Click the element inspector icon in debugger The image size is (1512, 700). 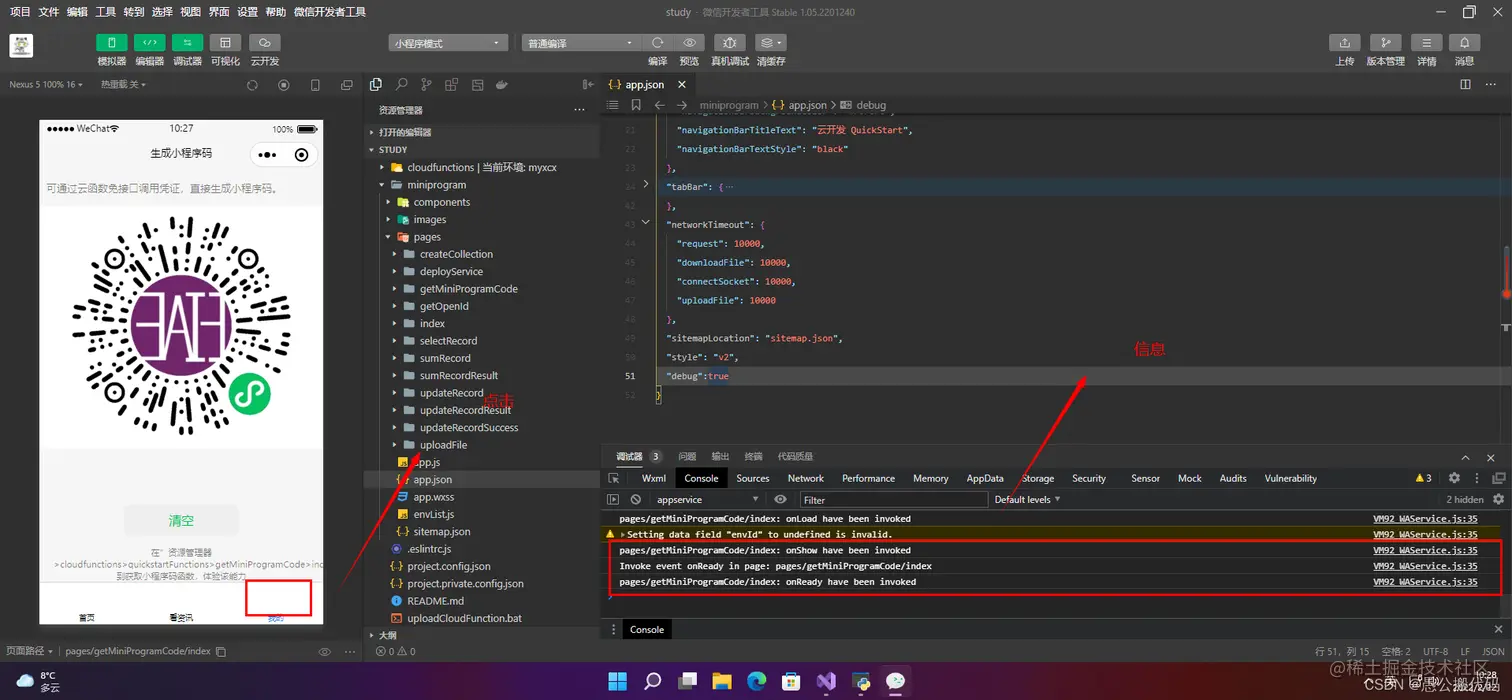[614, 478]
